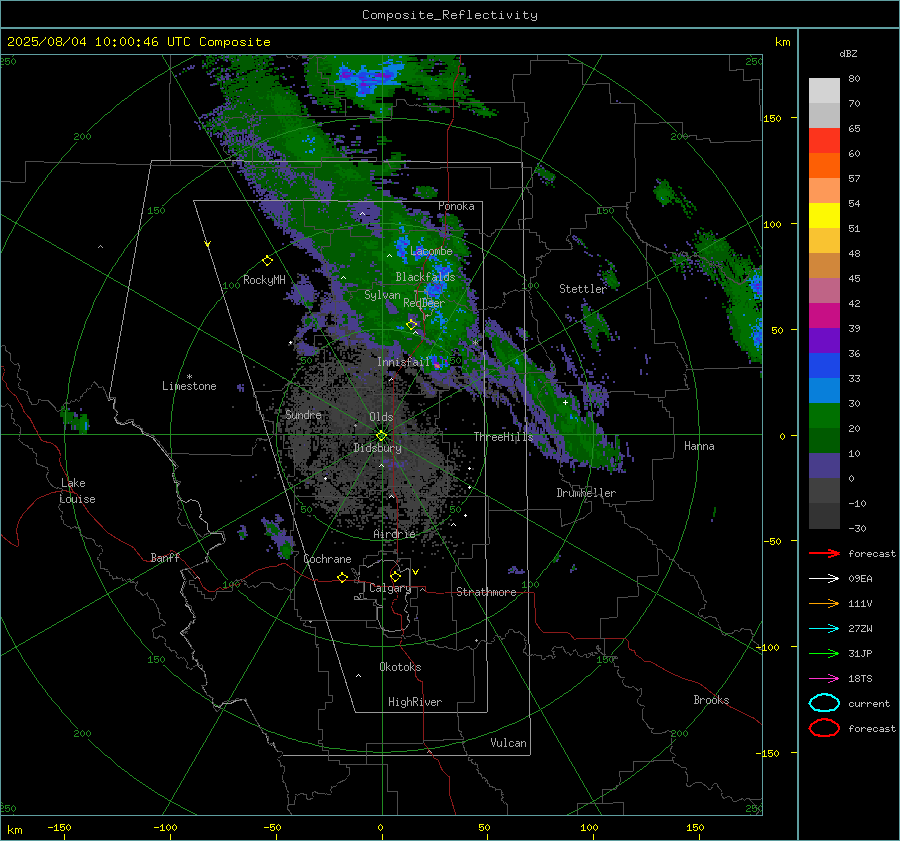This screenshot has width=900, height=841.
Task: Choose the magenta 18TS arrow legend icon
Action: click(824, 679)
